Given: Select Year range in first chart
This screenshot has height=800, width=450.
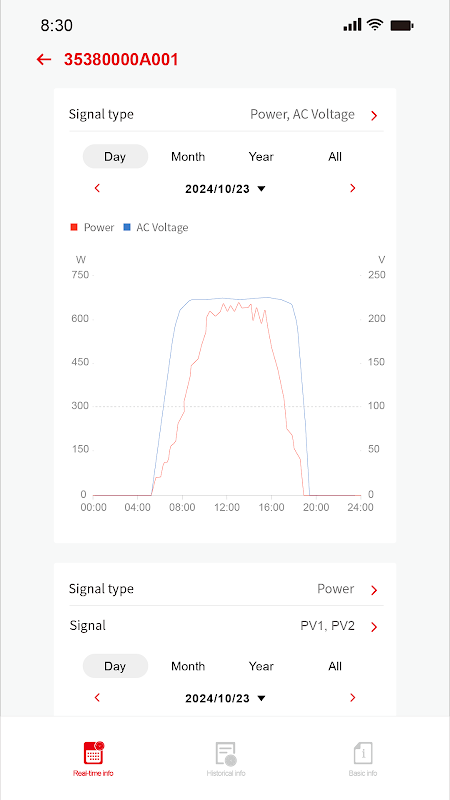Looking at the screenshot, I should click(x=261, y=156).
